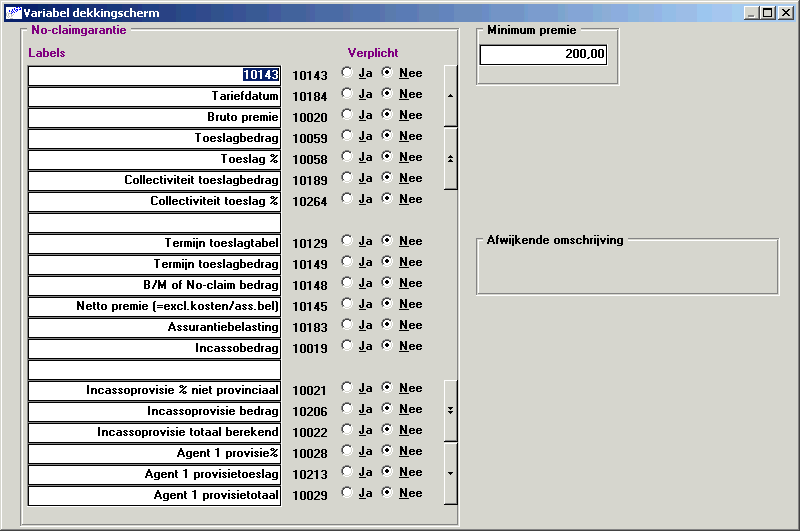Click the single up arrow scroll button

[x=450, y=96]
